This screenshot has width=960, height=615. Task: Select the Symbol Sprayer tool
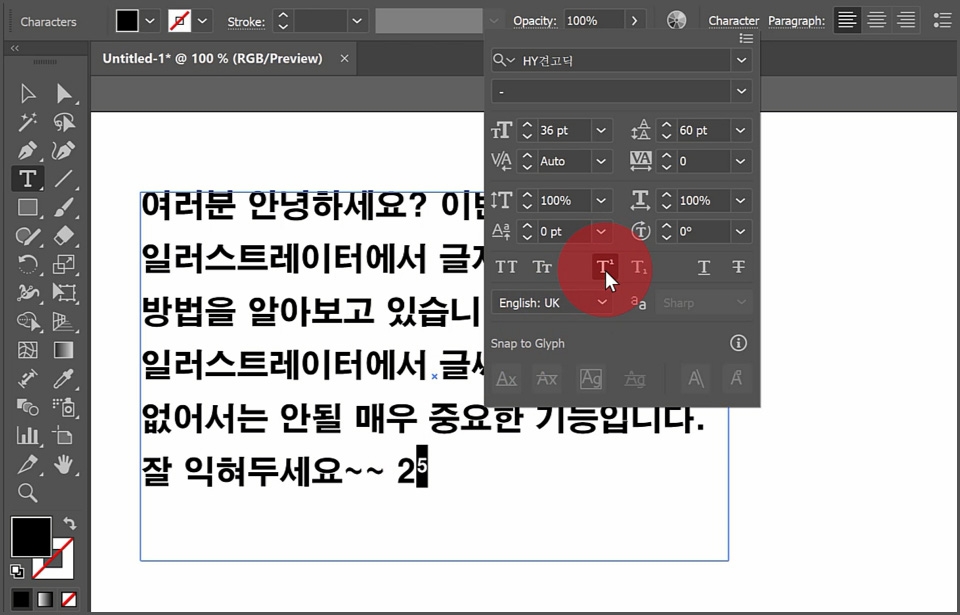[x=64, y=407]
